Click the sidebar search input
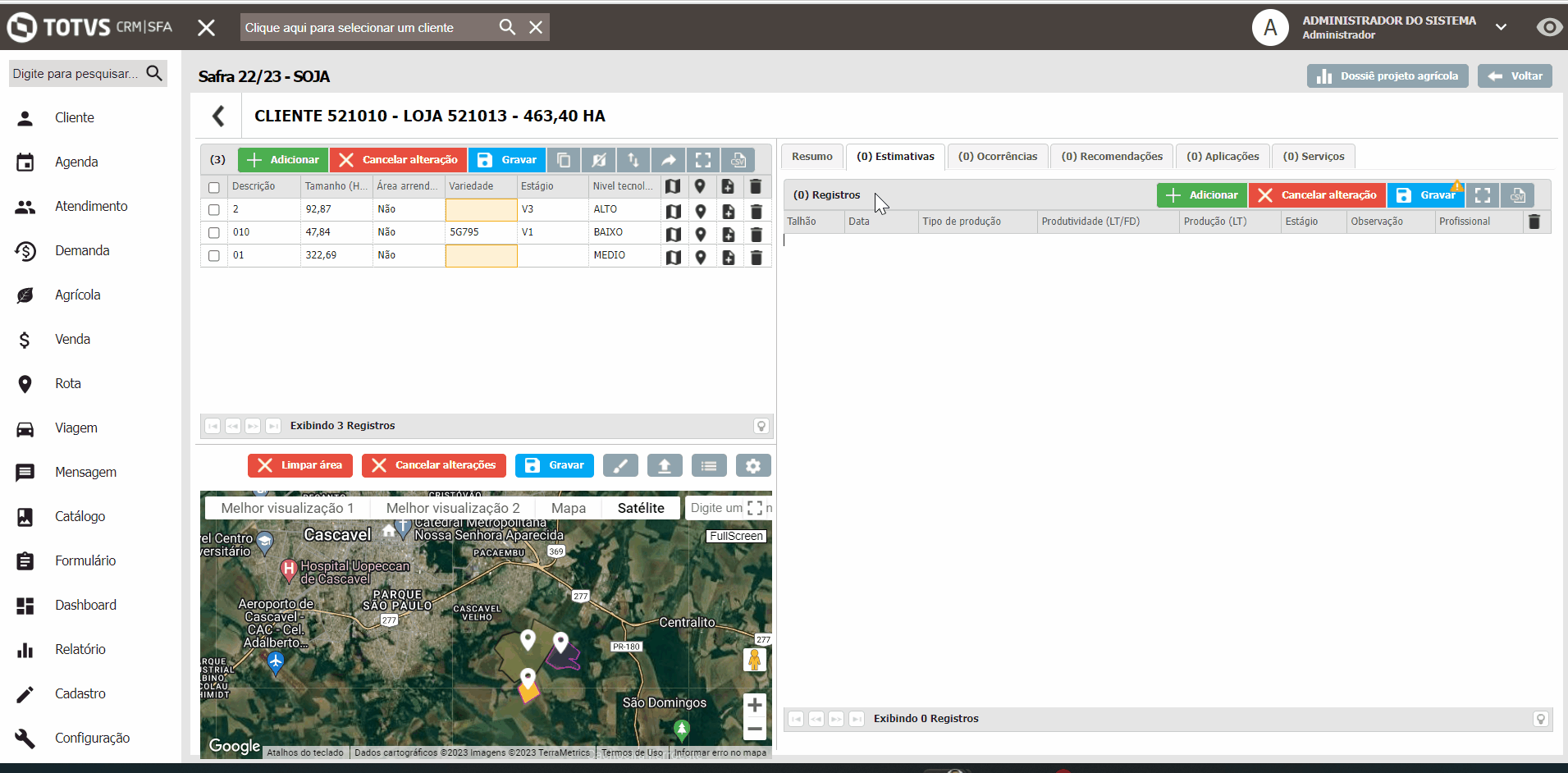This screenshot has width=1568, height=773. pos(75,74)
